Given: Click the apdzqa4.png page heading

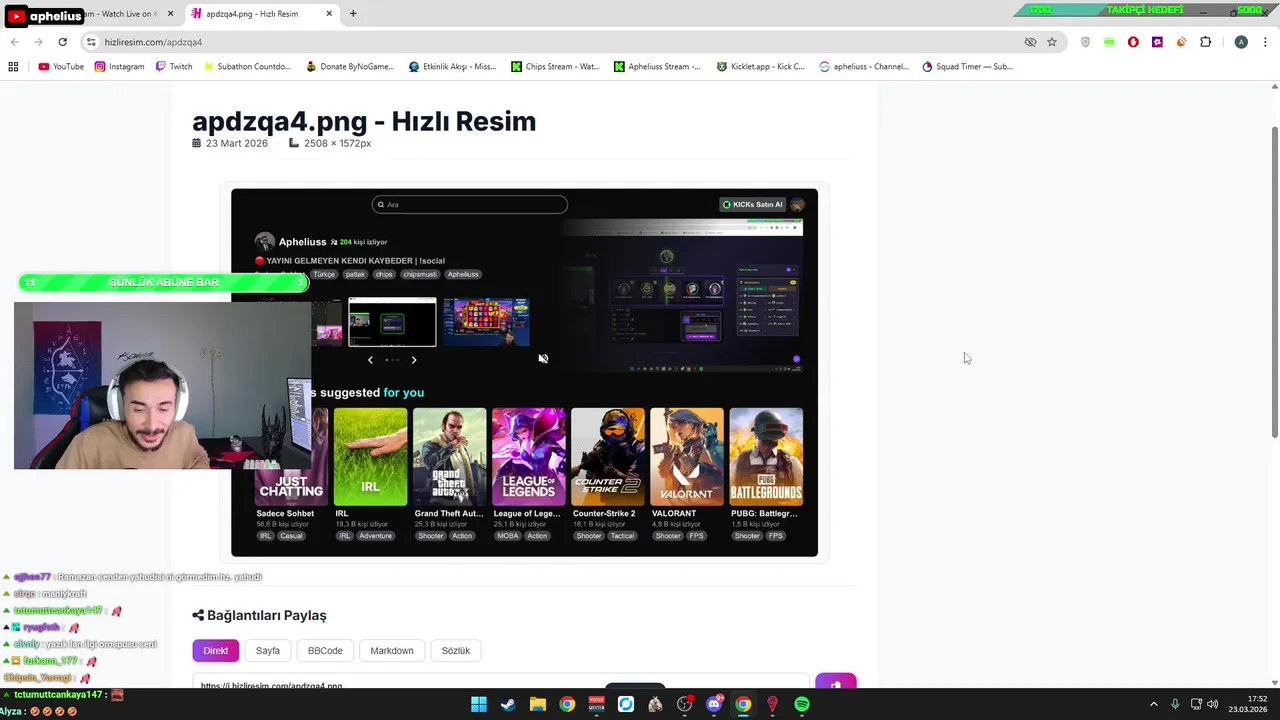Looking at the screenshot, I should click(x=364, y=121).
